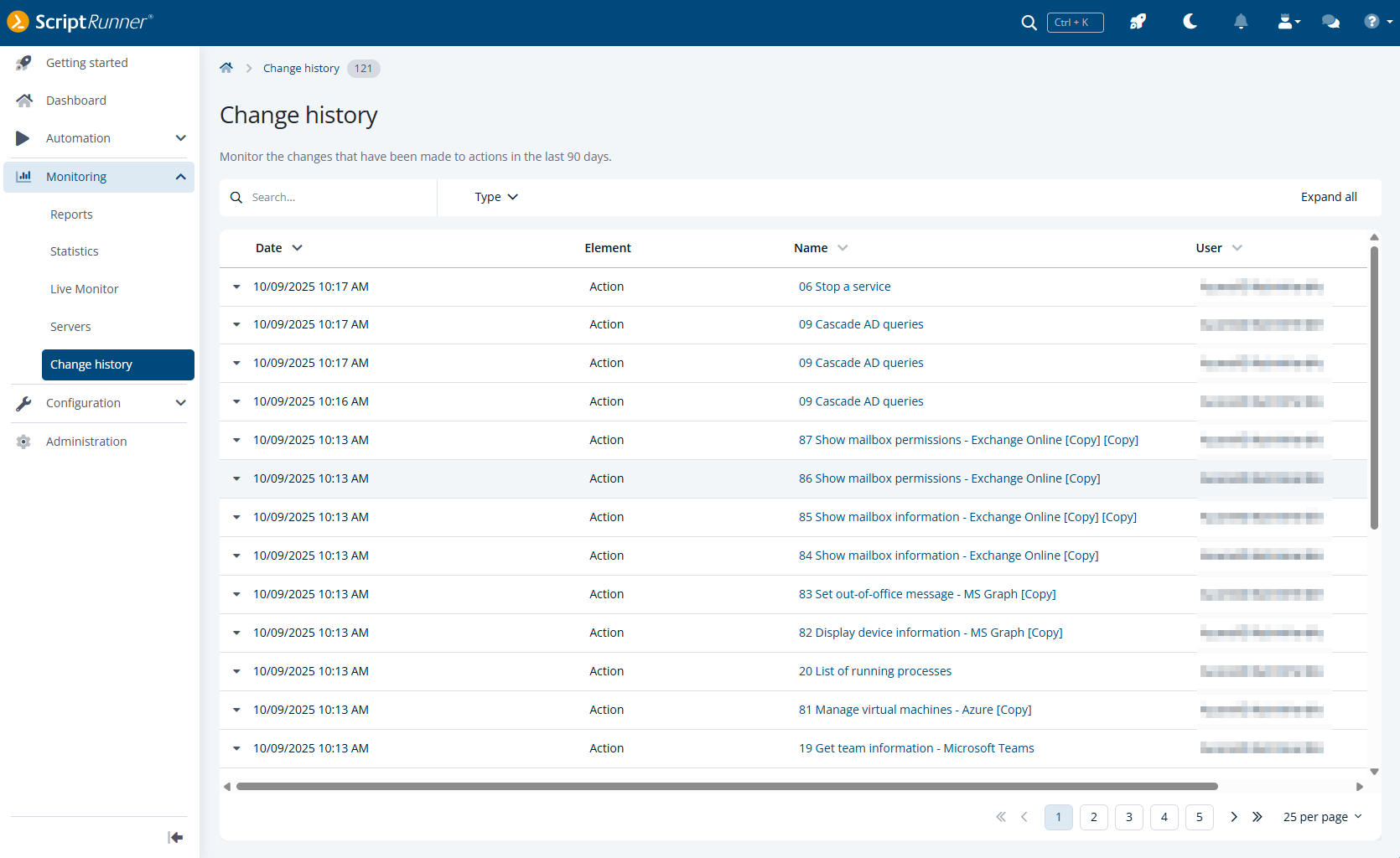Open Live Monitor in sidebar

(x=84, y=289)
